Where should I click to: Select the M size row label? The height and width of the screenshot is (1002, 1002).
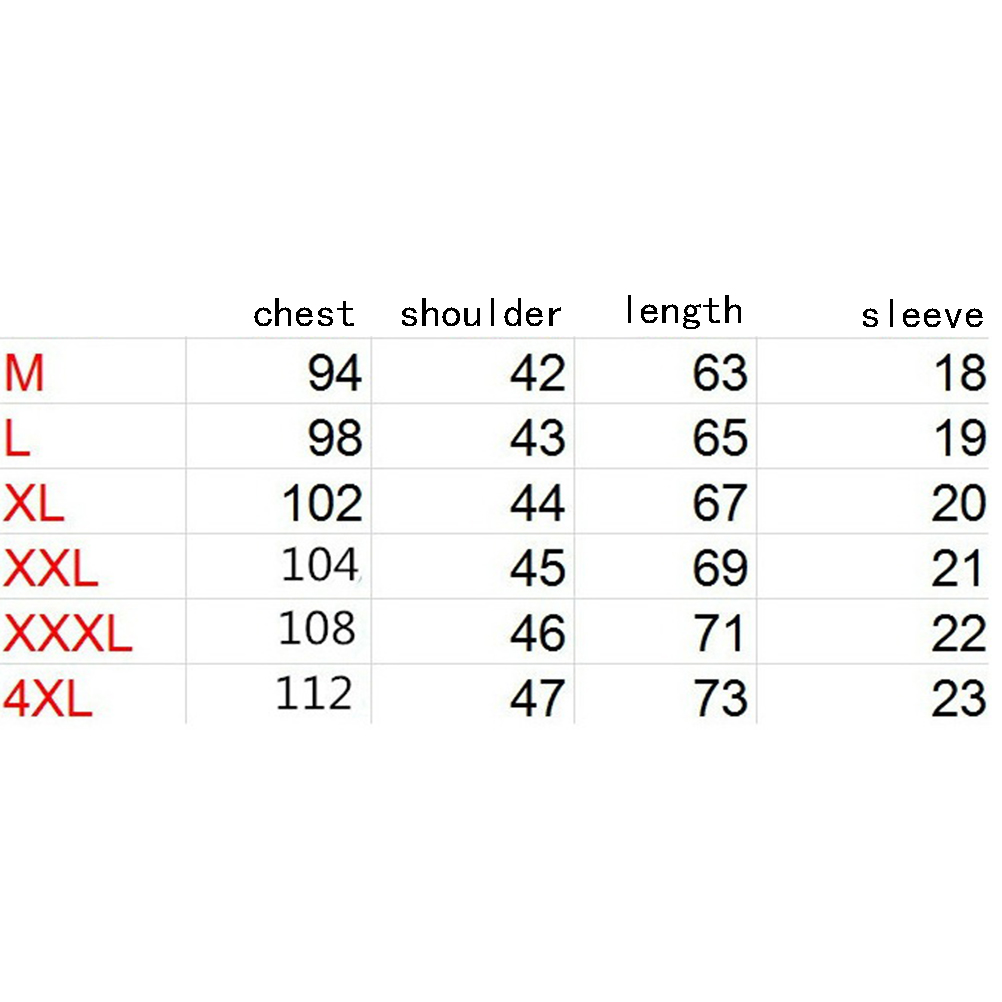pyautogui.click(x=25, y=373)
